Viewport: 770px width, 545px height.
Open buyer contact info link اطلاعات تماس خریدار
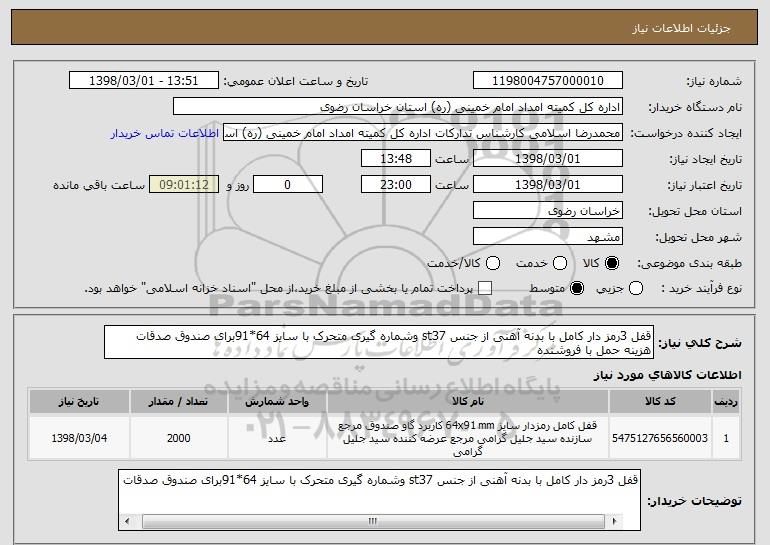[165, 134]
